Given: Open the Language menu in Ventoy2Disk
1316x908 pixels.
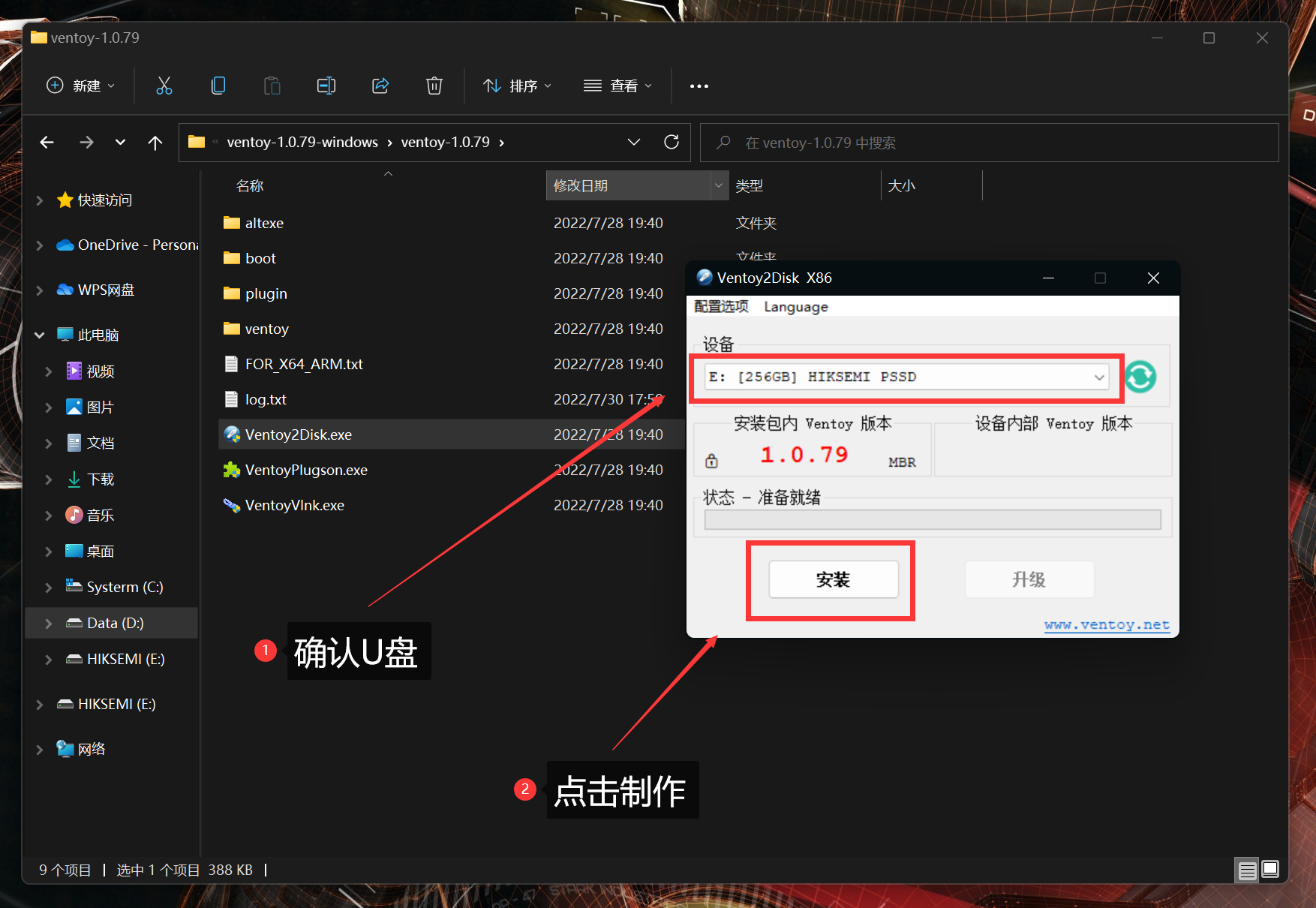Looking at the screenshot, I should click(x=795, y=306).
